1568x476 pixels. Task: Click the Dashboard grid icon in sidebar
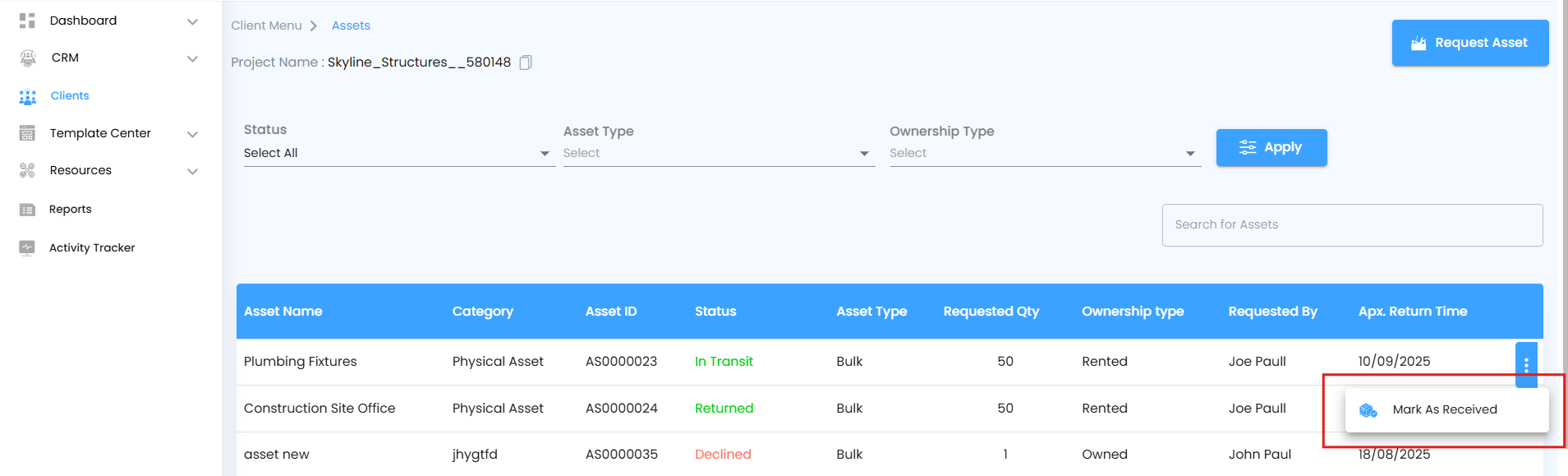[27, 21]
